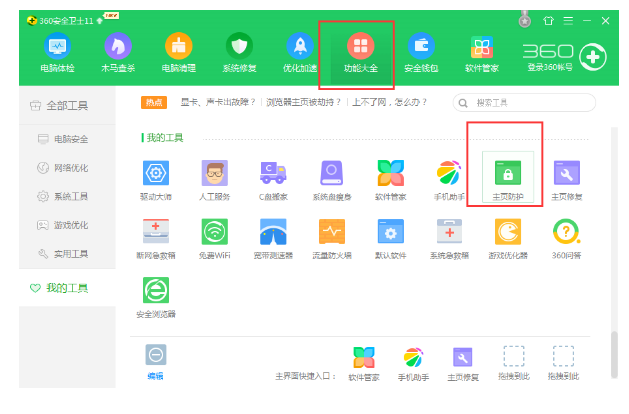The image size is (629, 414).
Task: Select 我的工具 in sidebar
Action: click(67, 288)
